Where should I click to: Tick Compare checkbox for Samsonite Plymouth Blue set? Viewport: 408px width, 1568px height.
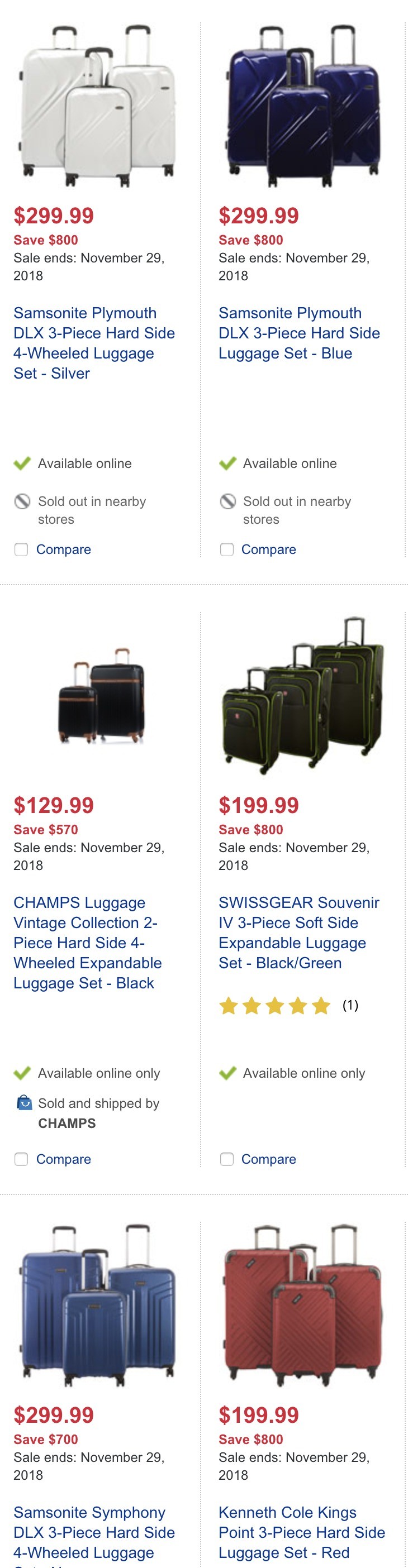coord(226,549)
